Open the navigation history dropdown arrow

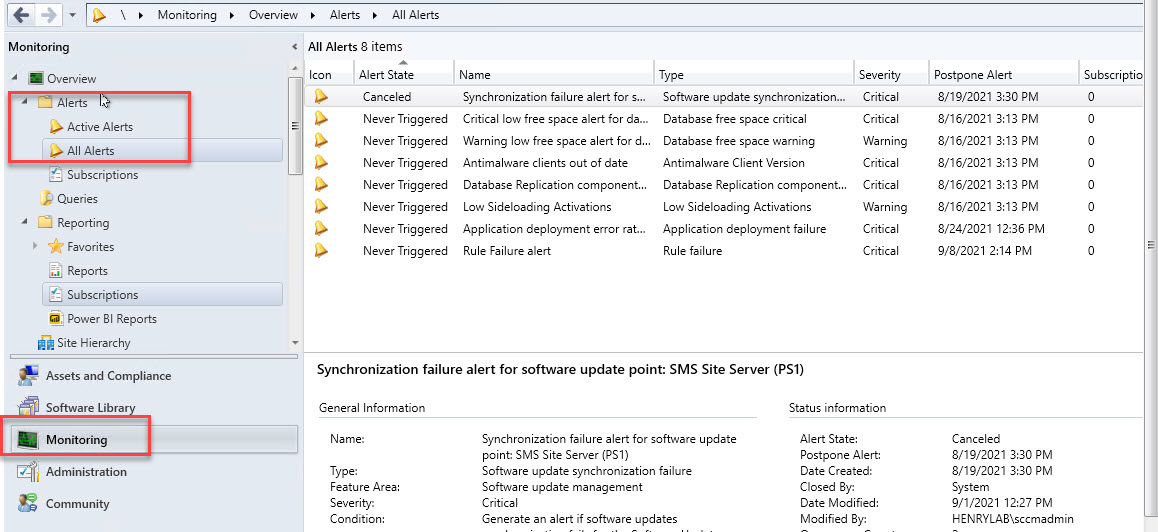[73, 16]
